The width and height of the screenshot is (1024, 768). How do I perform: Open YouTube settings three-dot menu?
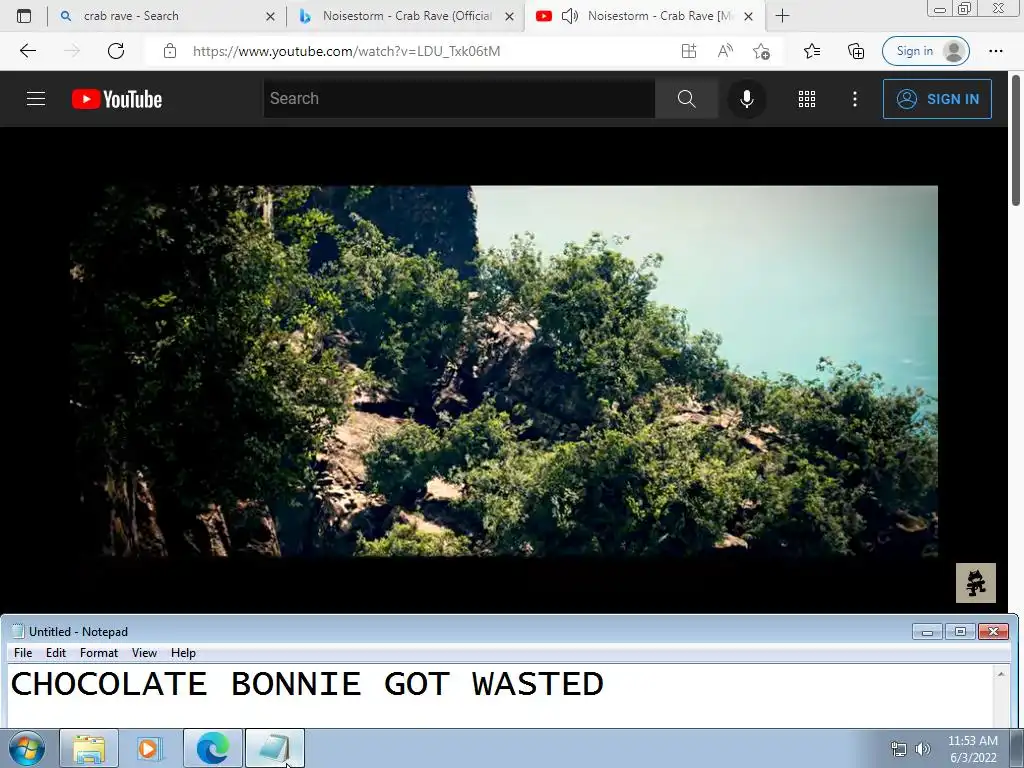pos(854,99)
